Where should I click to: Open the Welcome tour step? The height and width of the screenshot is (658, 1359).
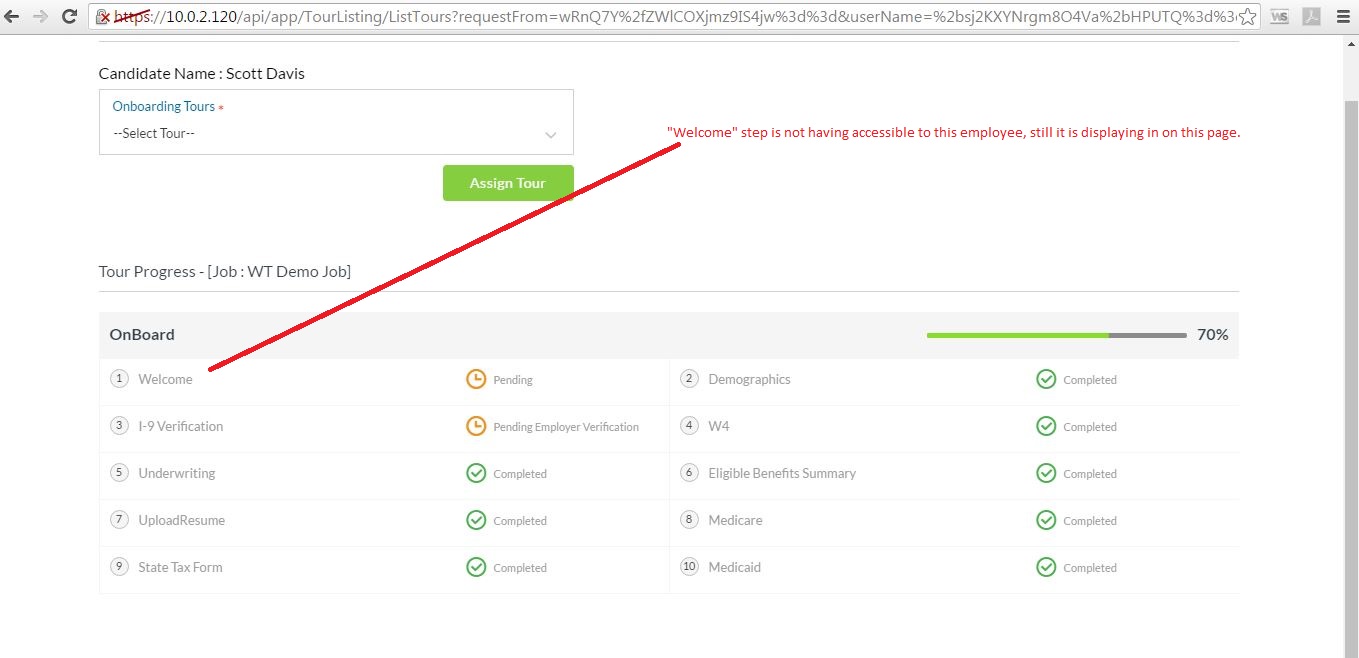pos(165,379)
